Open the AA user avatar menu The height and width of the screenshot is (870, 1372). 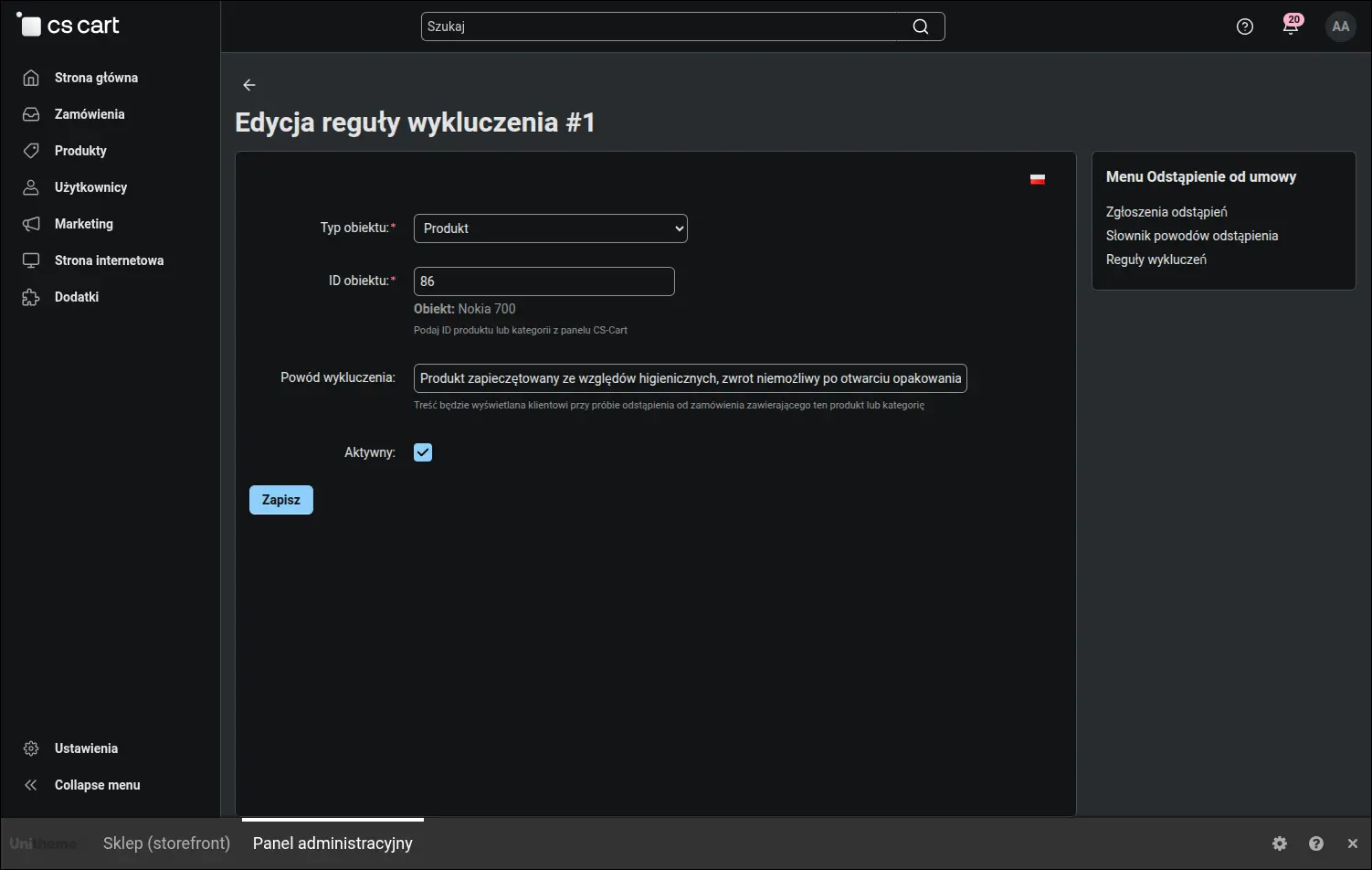(x=1341, y=27)
